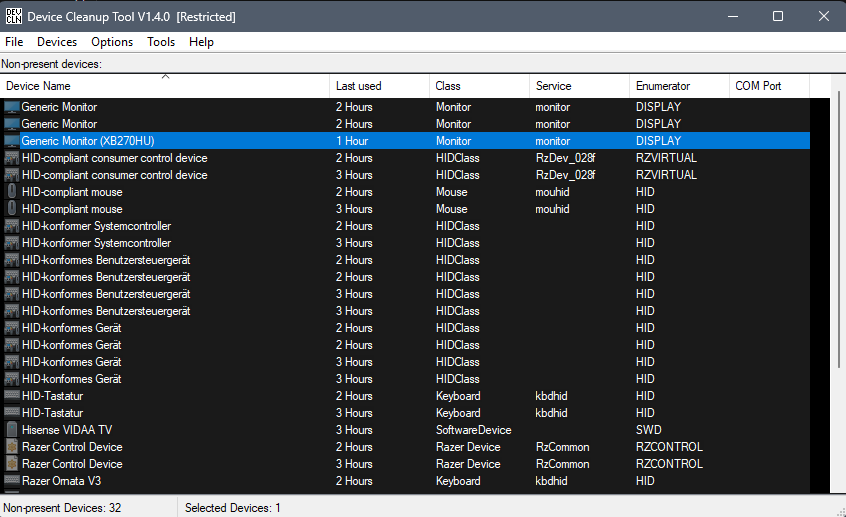Open the Devices menu

(x=57, y=42)
